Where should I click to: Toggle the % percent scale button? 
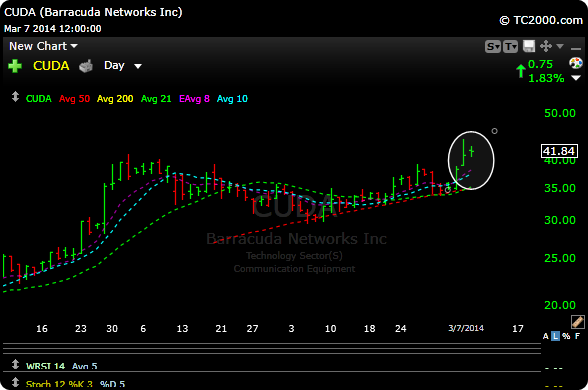click(x=566, y=336)
